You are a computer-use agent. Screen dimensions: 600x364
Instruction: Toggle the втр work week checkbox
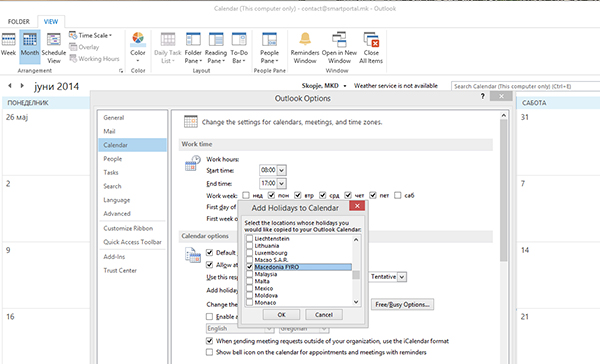pos(298,195)
